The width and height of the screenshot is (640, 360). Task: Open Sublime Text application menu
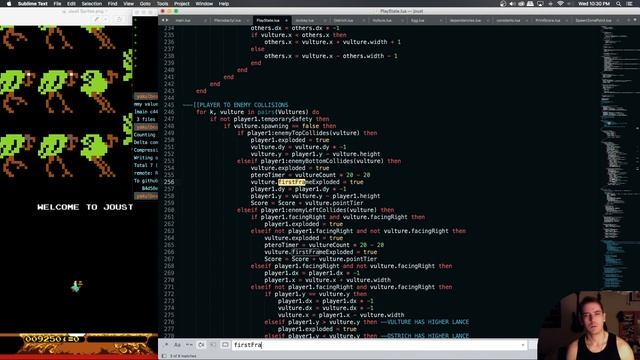(33, 4)
